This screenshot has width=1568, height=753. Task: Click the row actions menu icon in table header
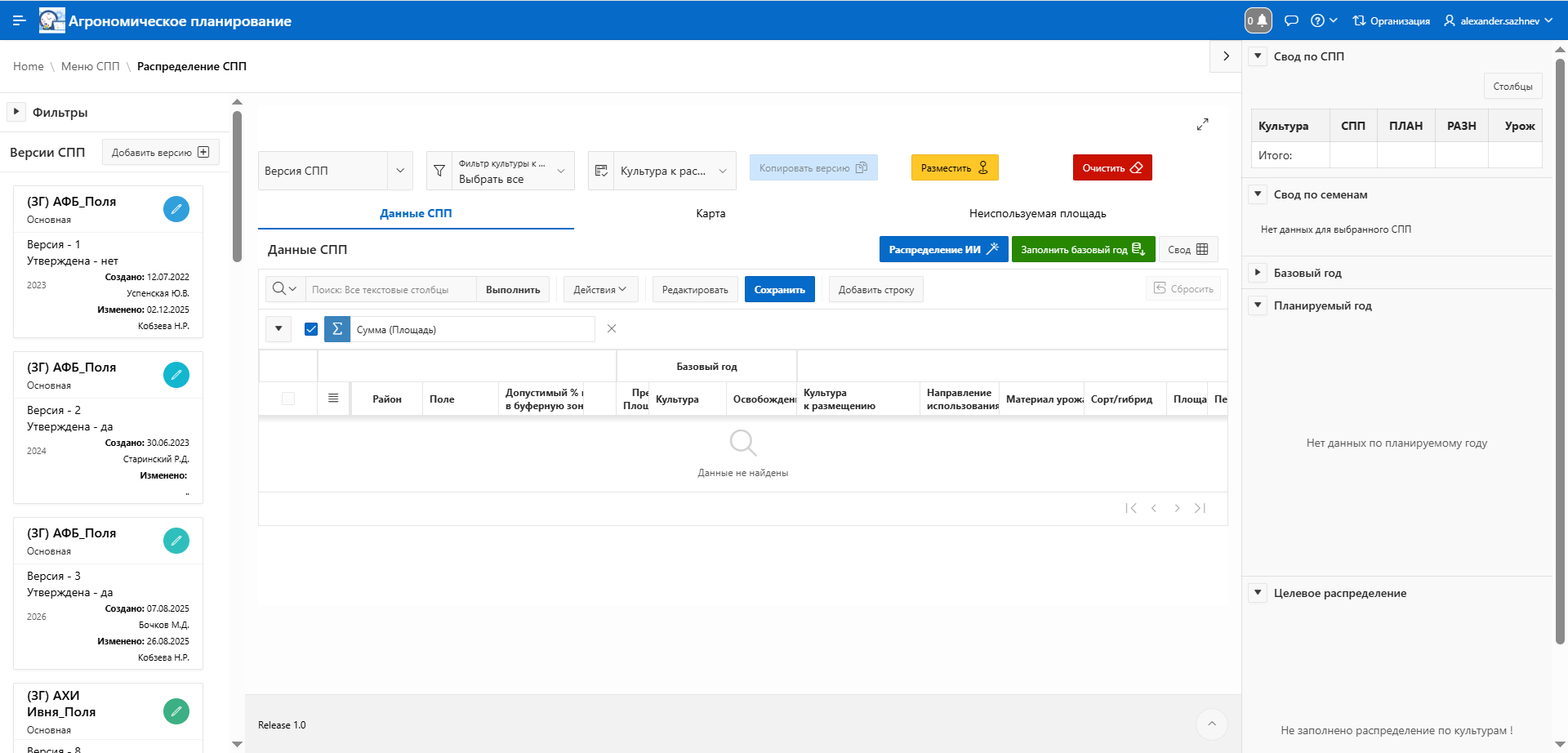(333, 399)
